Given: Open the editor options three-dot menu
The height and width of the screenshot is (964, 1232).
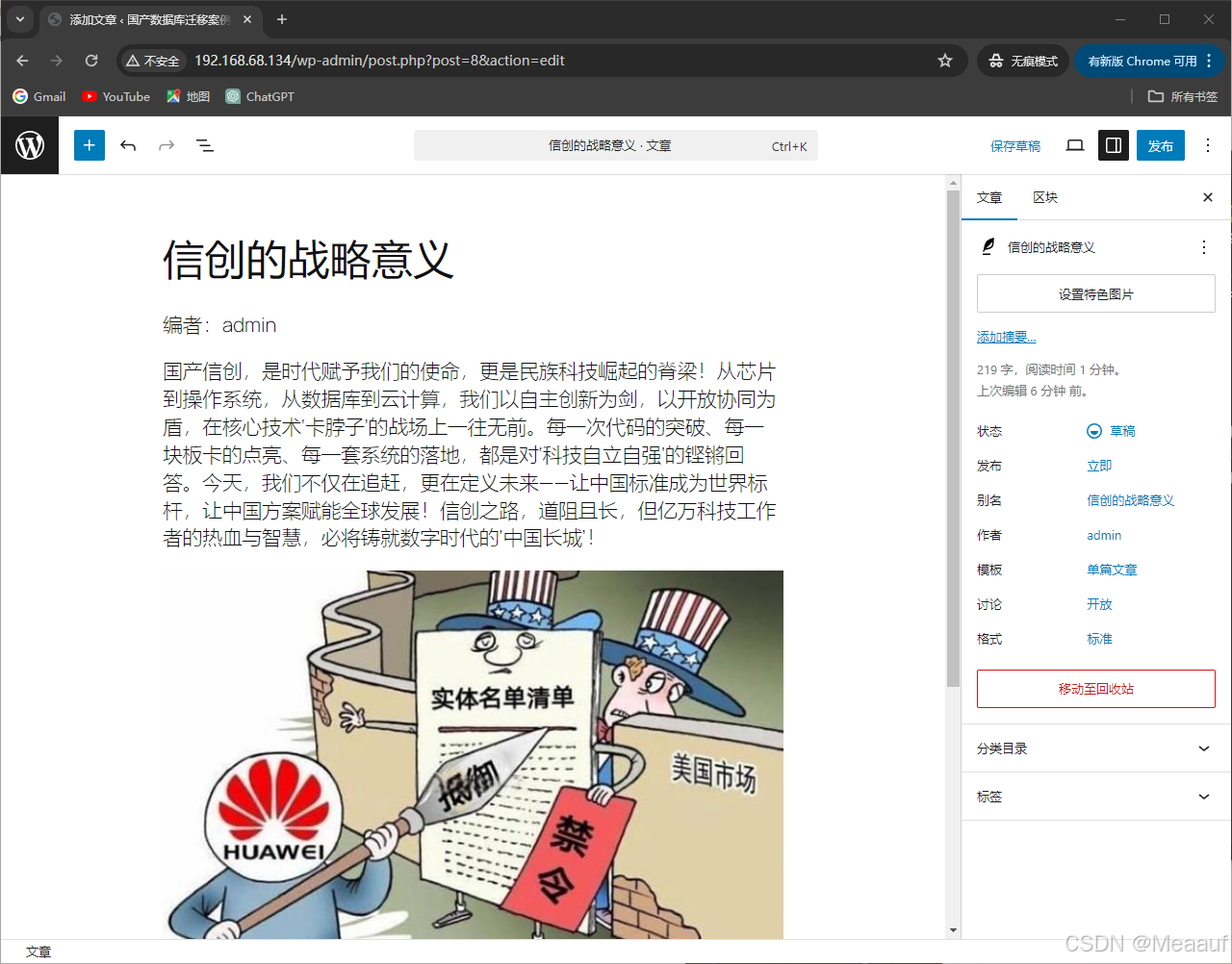Looking at the screenshot, I should [x=1208, y=145].
